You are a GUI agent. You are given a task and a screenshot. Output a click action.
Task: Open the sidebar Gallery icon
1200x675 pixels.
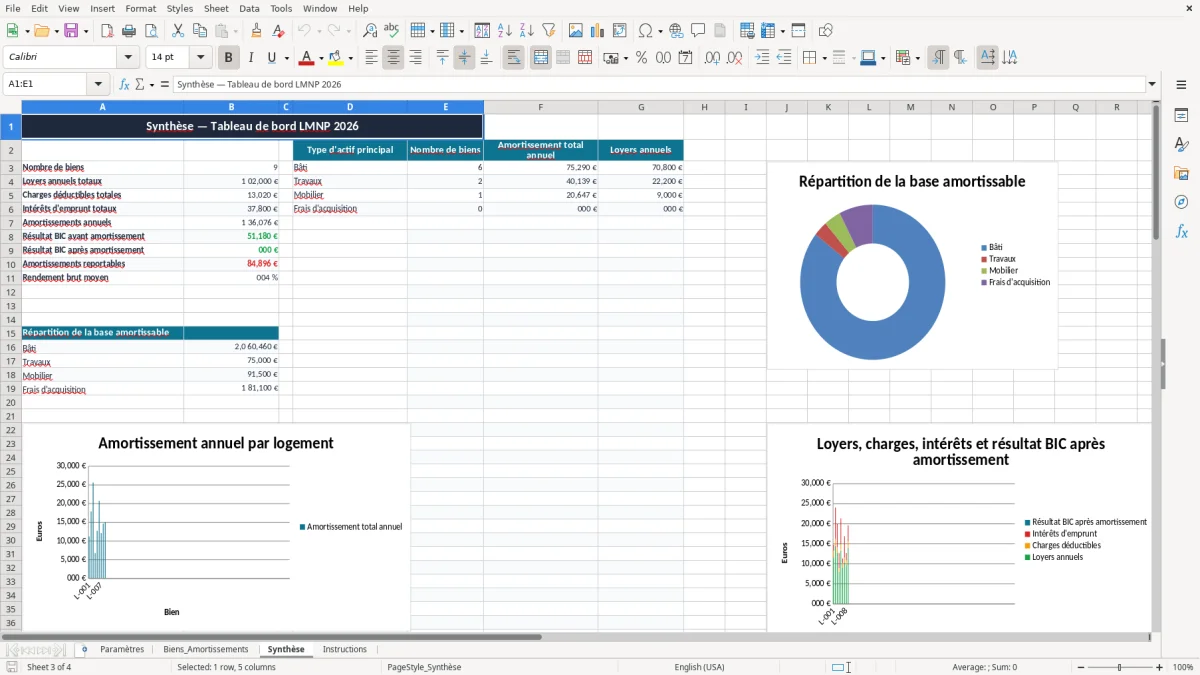(1181, 174)
